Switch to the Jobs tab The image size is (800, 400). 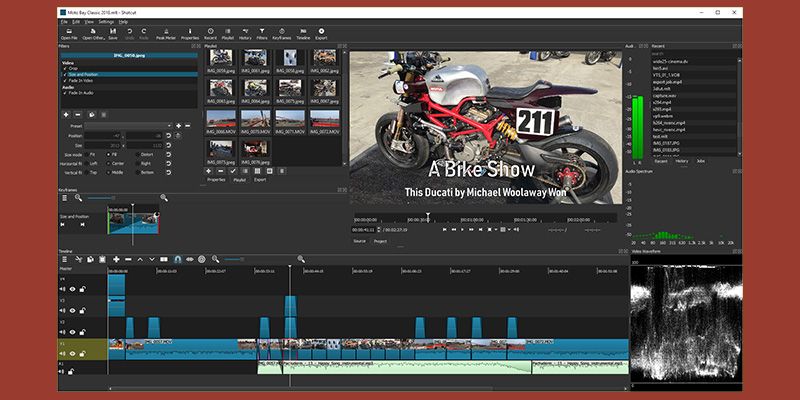pyautogui.click(x=701, y=161)
